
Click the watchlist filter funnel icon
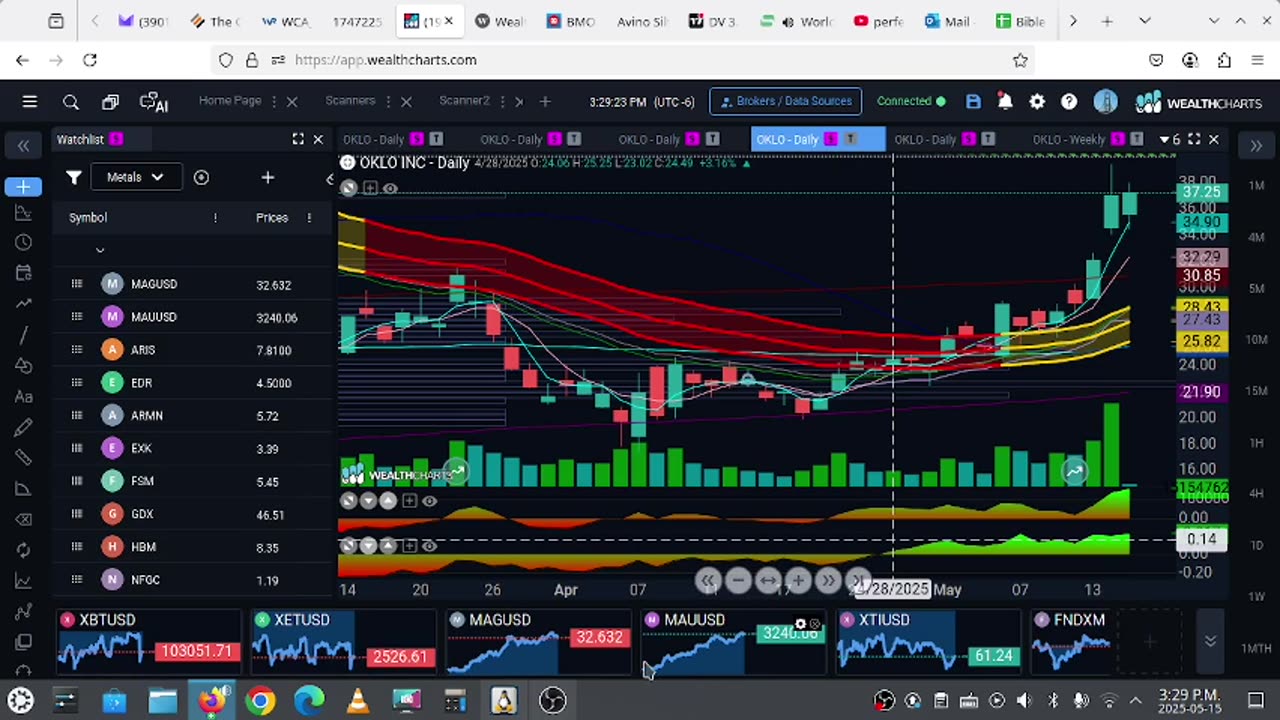[x=74, y=177]
